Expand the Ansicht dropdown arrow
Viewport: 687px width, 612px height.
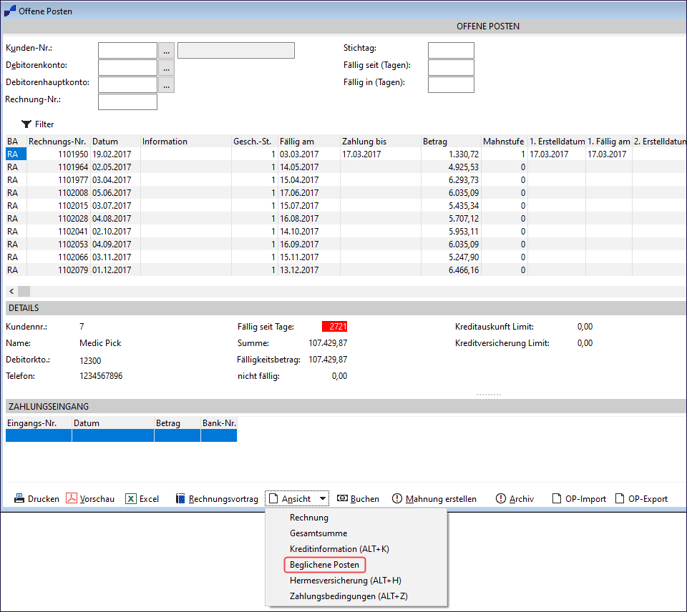tap(322, 499)
